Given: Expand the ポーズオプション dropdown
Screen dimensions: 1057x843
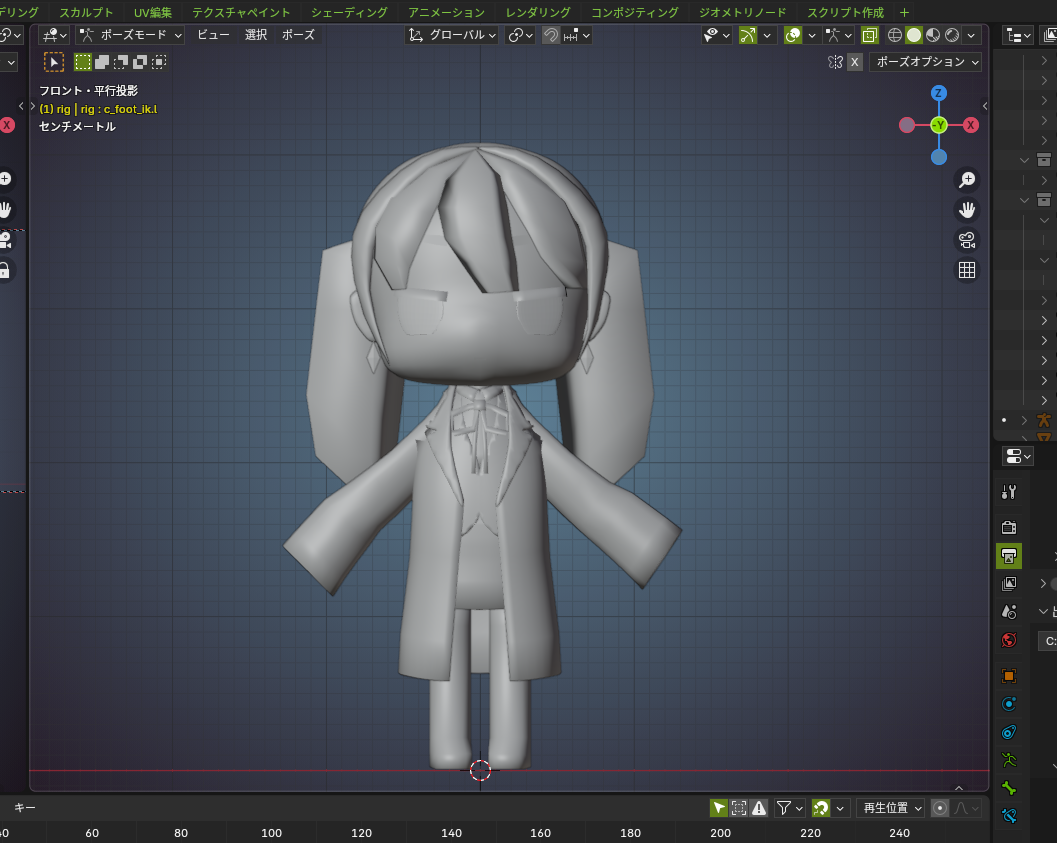Looking at the screenshot, I should coord(925,62).
